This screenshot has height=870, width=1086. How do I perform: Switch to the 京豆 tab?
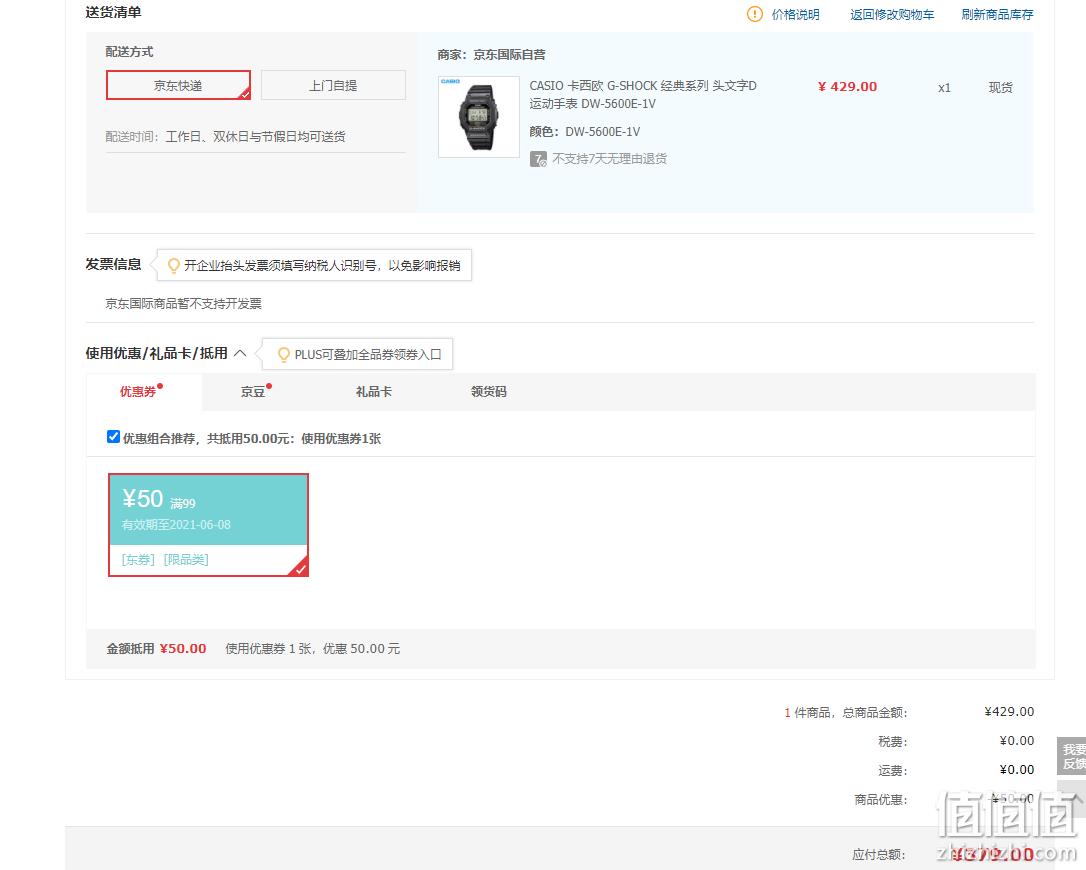coord(253,392)
